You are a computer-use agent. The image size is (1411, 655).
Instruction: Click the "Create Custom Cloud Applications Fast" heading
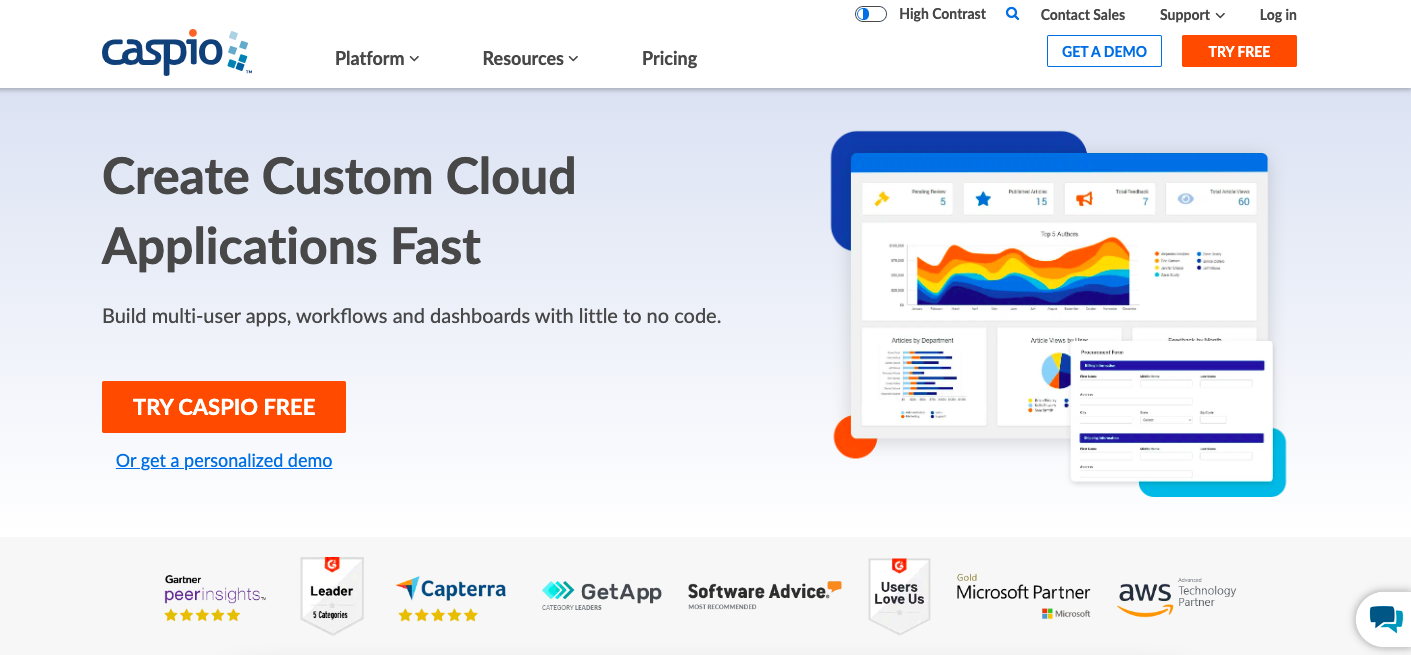point(339,211)
